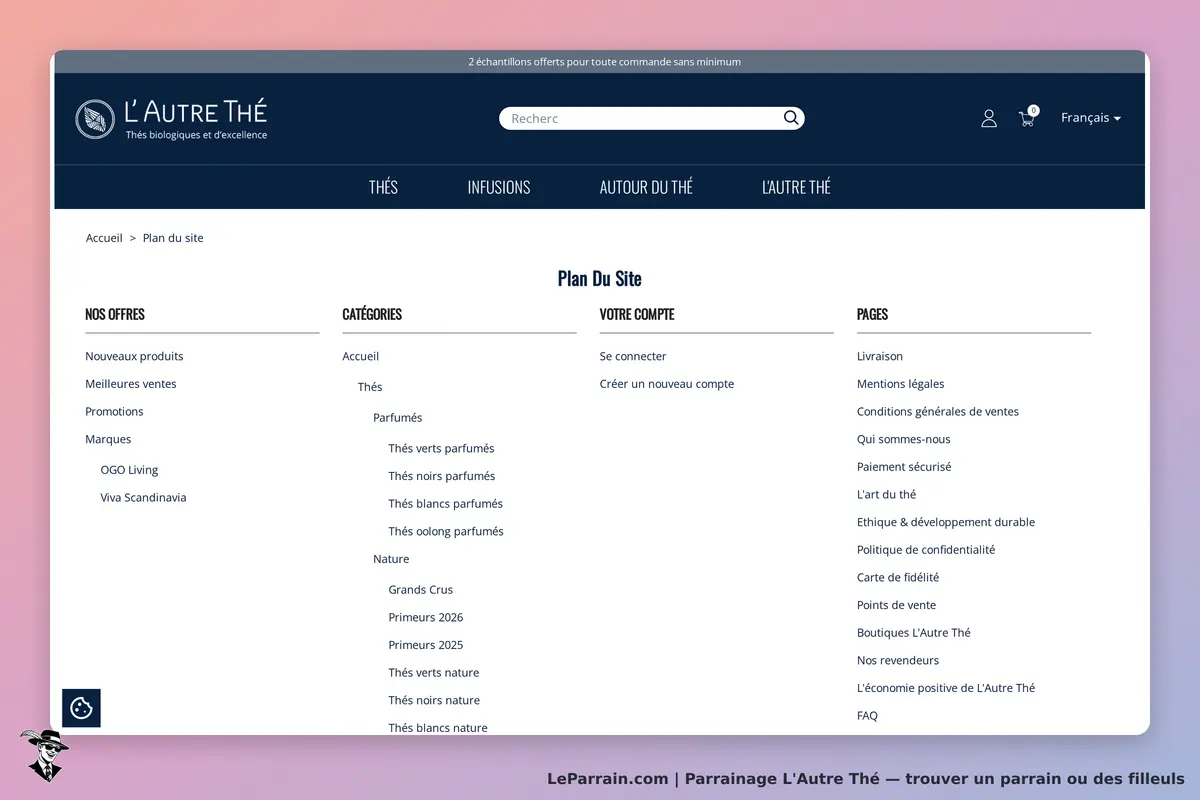
Task: Open Nature subcategory
Action: click(x=391, y=559)
